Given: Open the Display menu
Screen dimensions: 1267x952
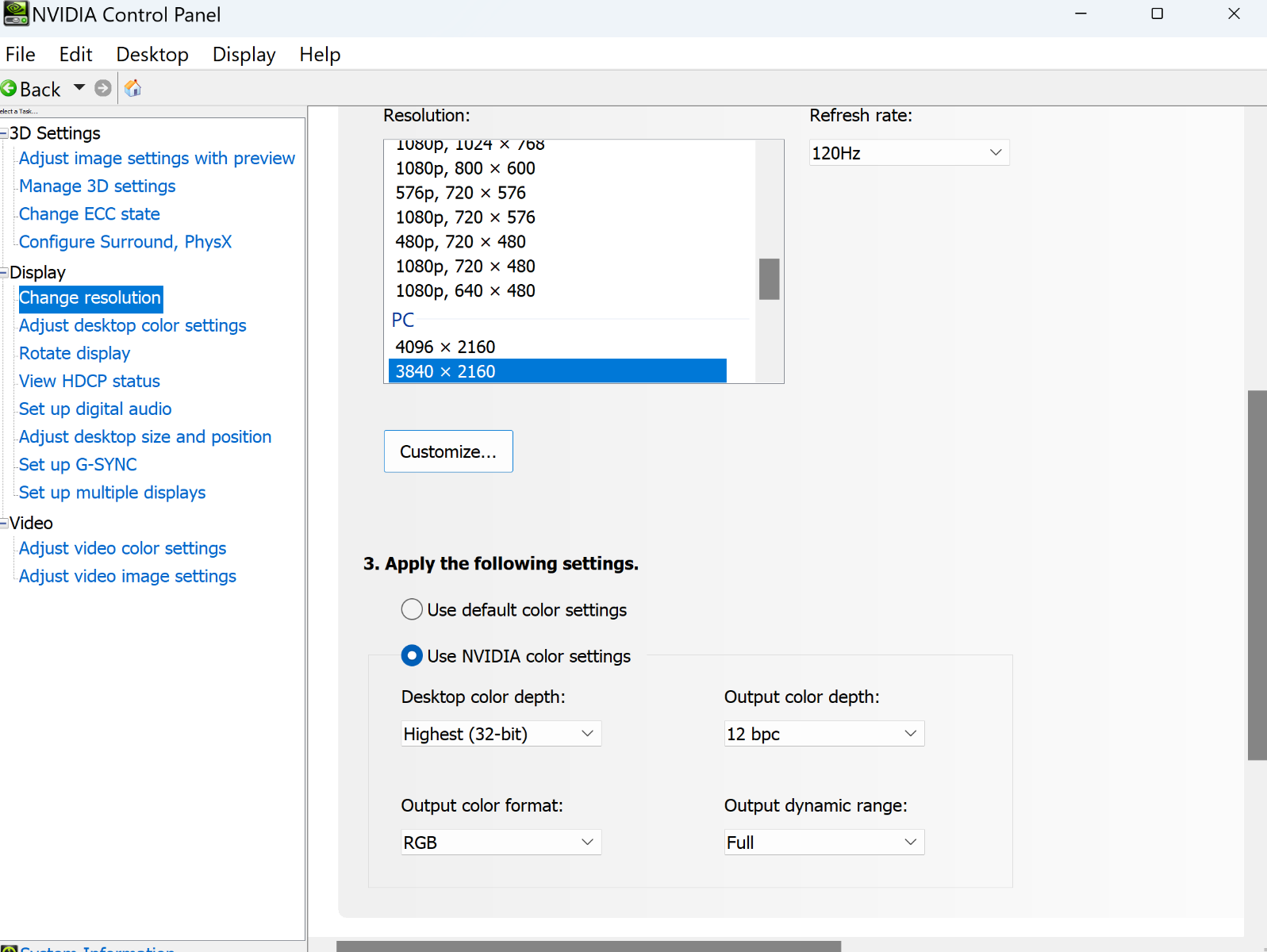Looking at the screenshot, I should point(244,55).
